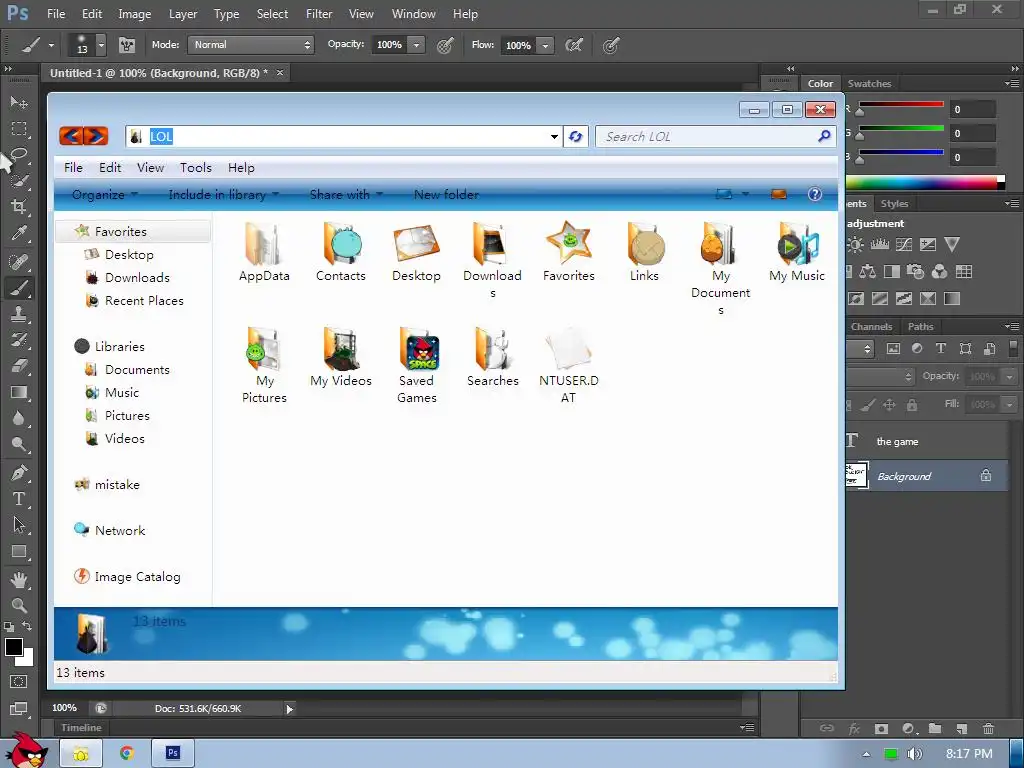
Task: Select the Eyedropper tool
Action: [19, 233]
